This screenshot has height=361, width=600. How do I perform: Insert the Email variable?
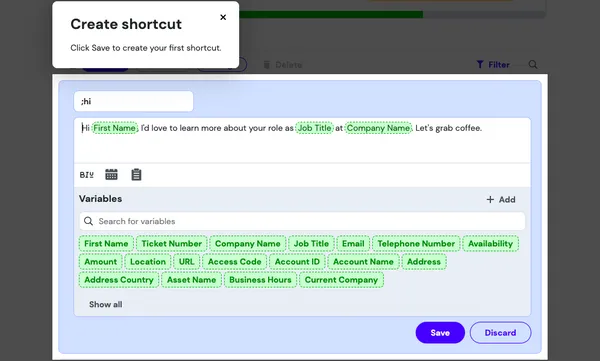(x=353, y=243)
